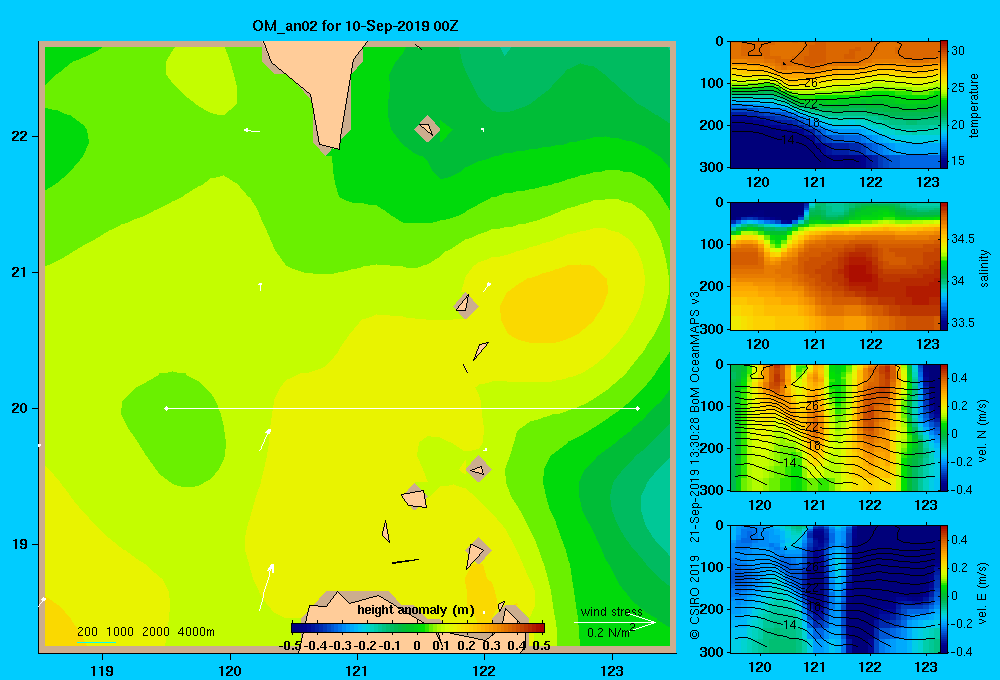The image size is (1000, 680).
Task: Click the vel. N colorbar
Action: [943, 428]
